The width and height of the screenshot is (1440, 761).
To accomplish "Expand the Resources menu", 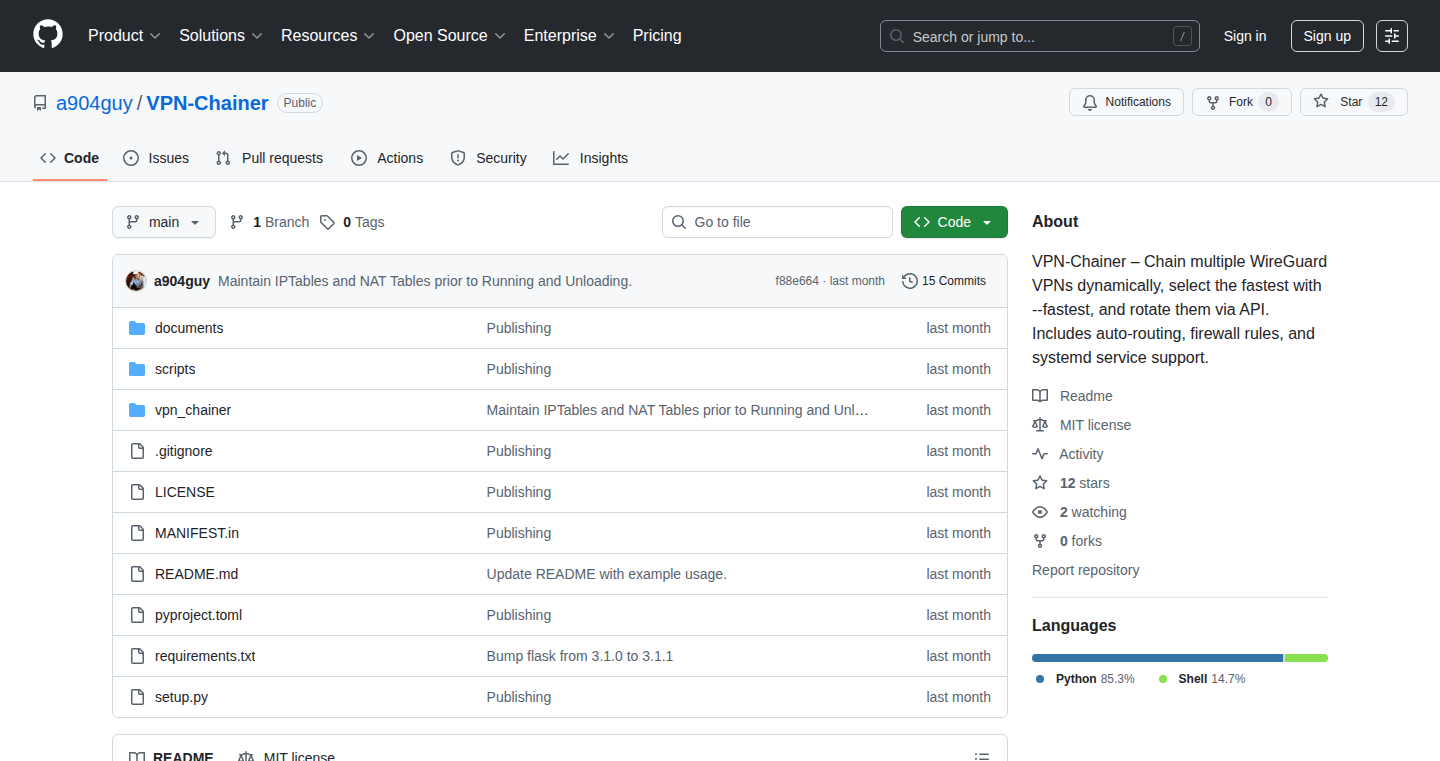I will [328, 35].
